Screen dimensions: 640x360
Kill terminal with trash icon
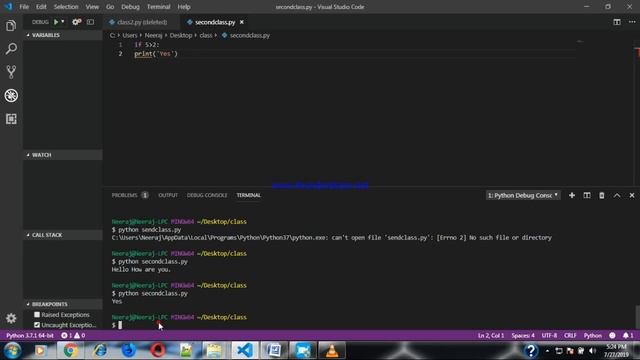602,196
